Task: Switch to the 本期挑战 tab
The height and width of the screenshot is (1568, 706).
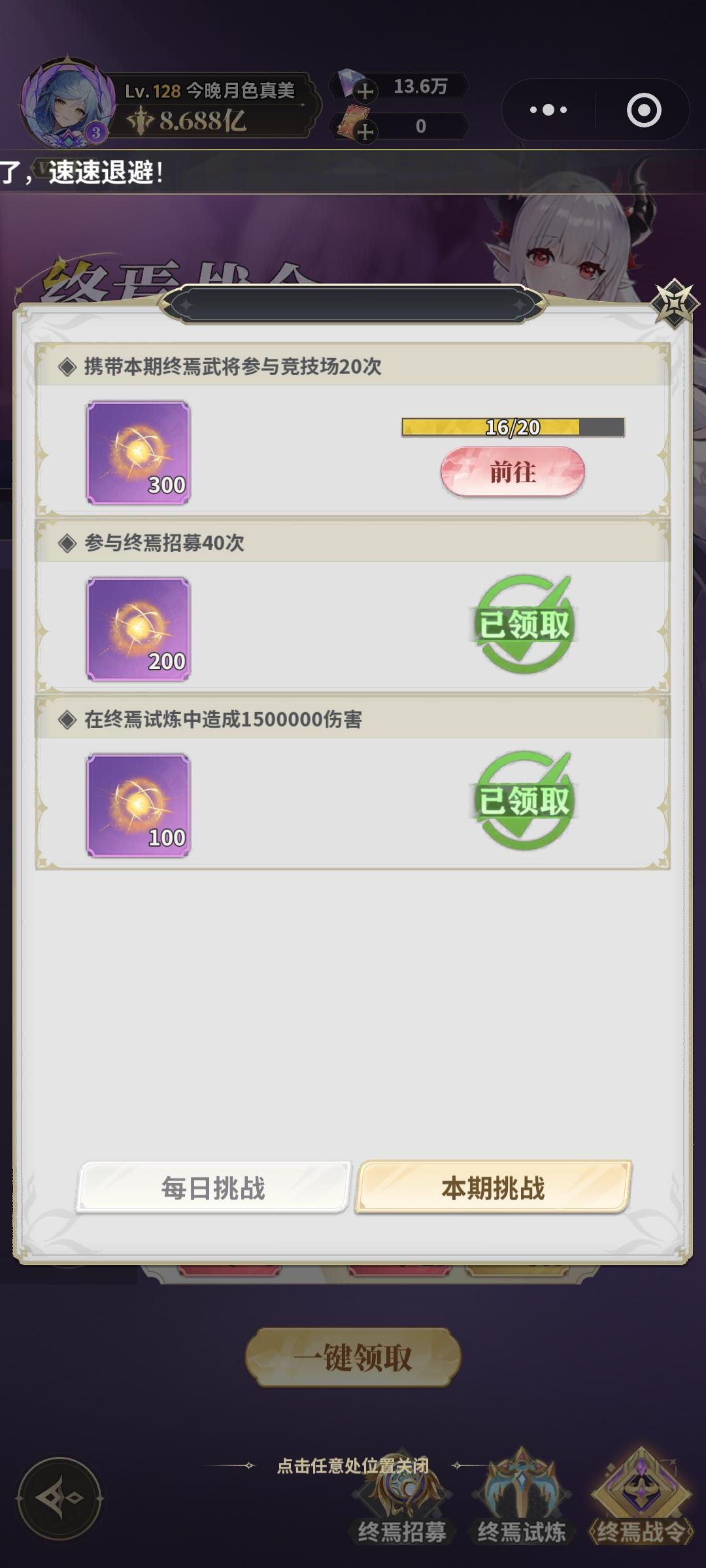Action: (493, 1187)
